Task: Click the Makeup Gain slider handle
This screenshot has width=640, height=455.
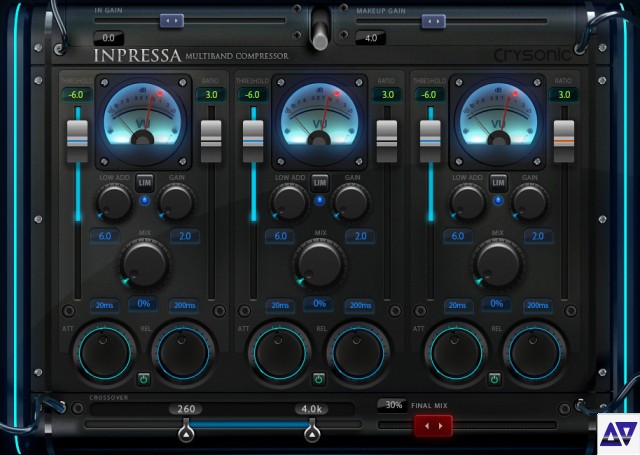Action: pyautogui.click(x=433, y=20)
